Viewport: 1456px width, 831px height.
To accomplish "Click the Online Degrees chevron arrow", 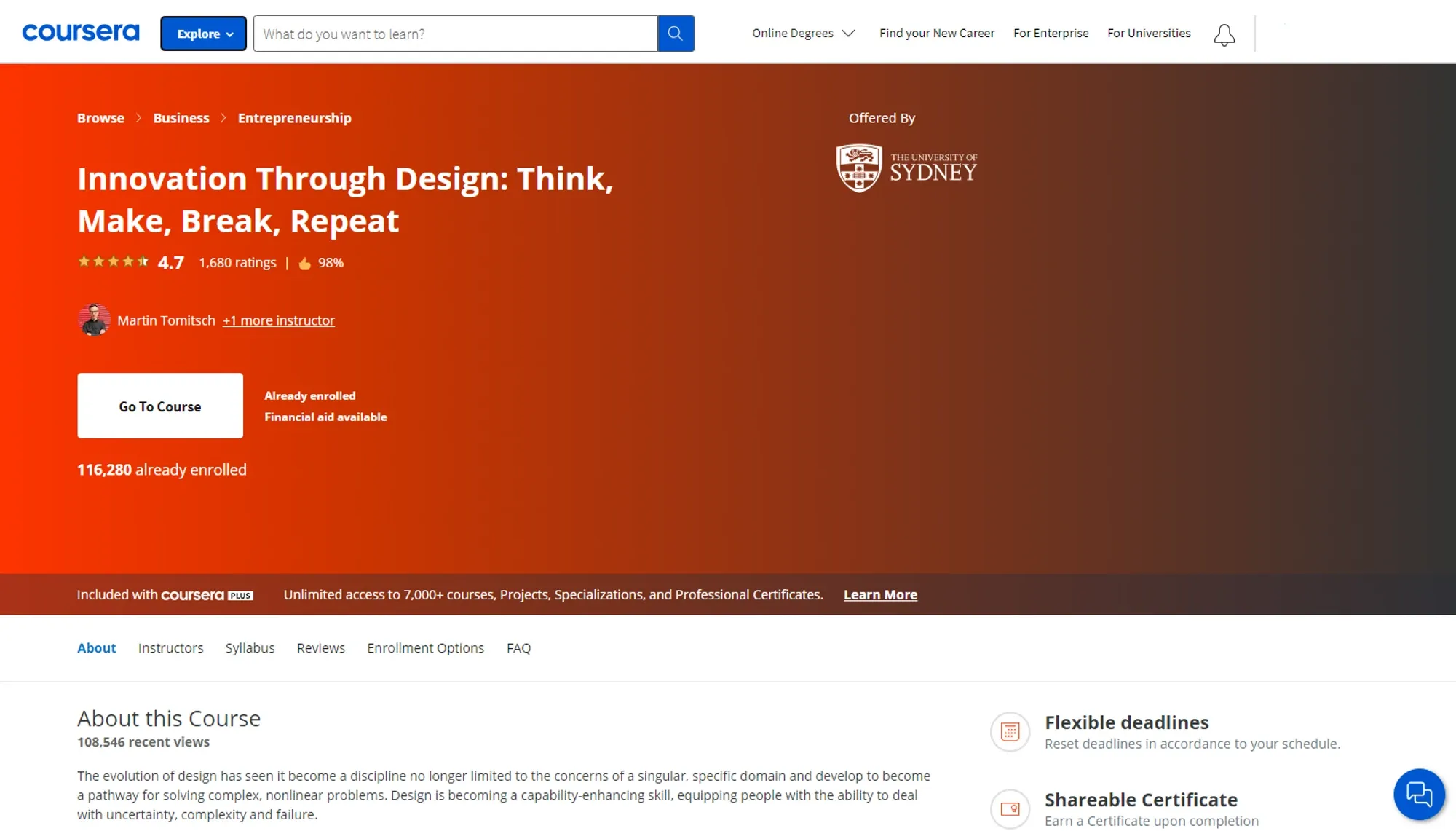I will coord(848,34).
